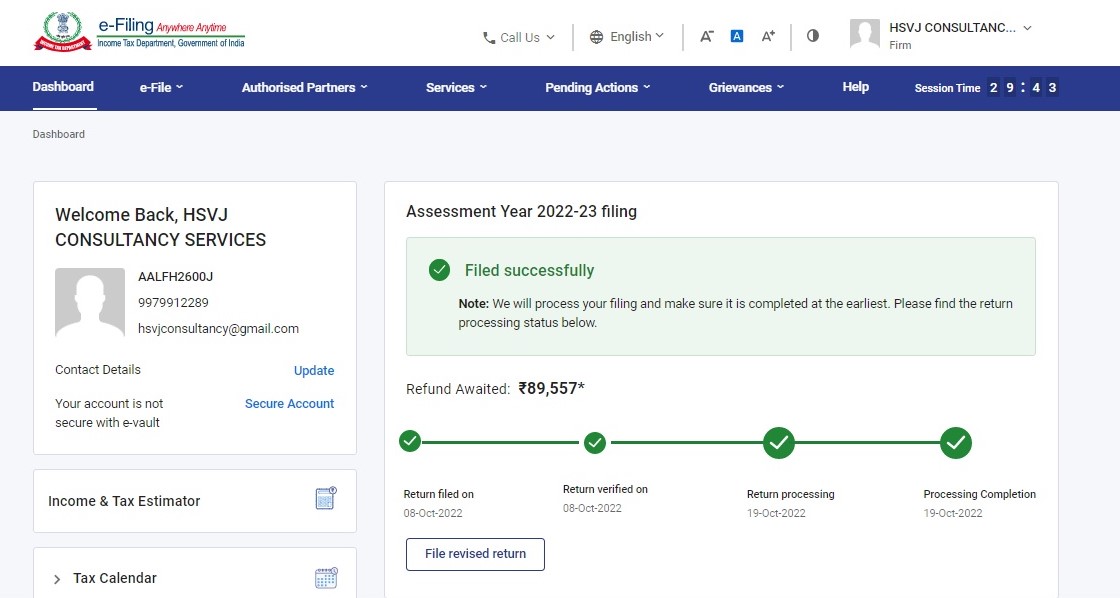Image resolution: width=1120 pixels, height=598 pixels.
Task: Open the Authorised Partners menu
Action: (304, 87)
